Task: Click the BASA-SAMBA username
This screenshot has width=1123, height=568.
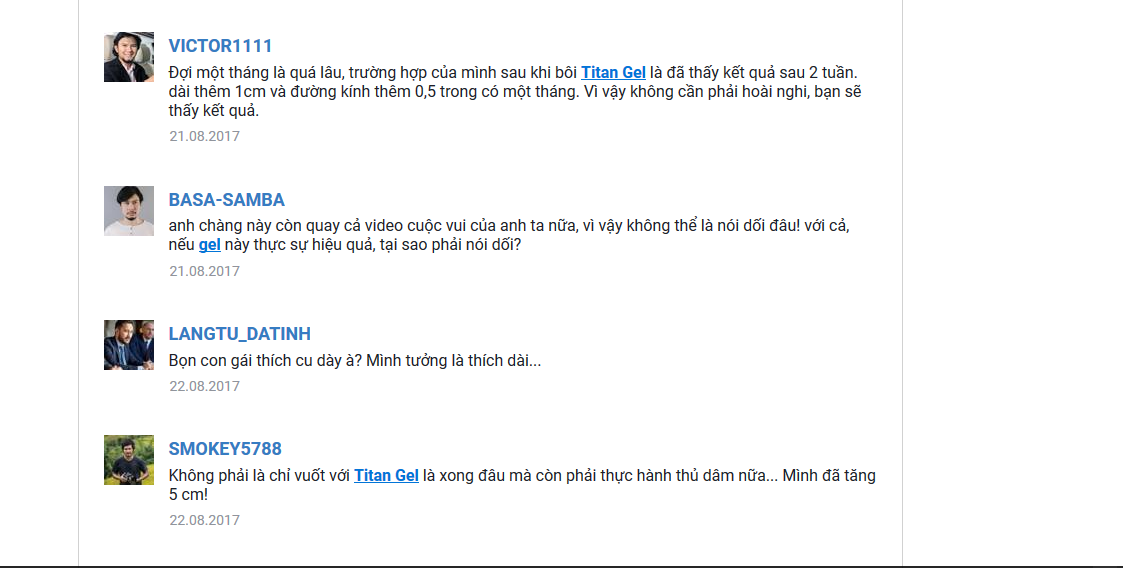Action: 226,200
